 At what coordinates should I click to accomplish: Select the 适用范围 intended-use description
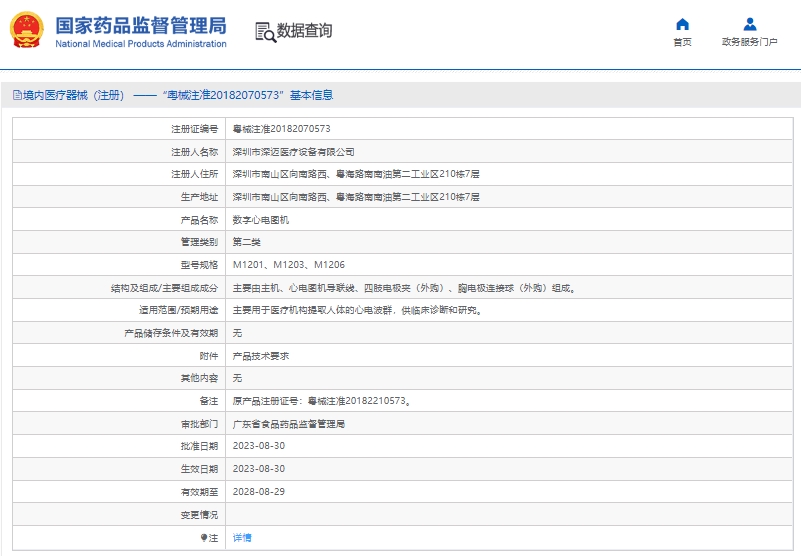click(358, 310)
